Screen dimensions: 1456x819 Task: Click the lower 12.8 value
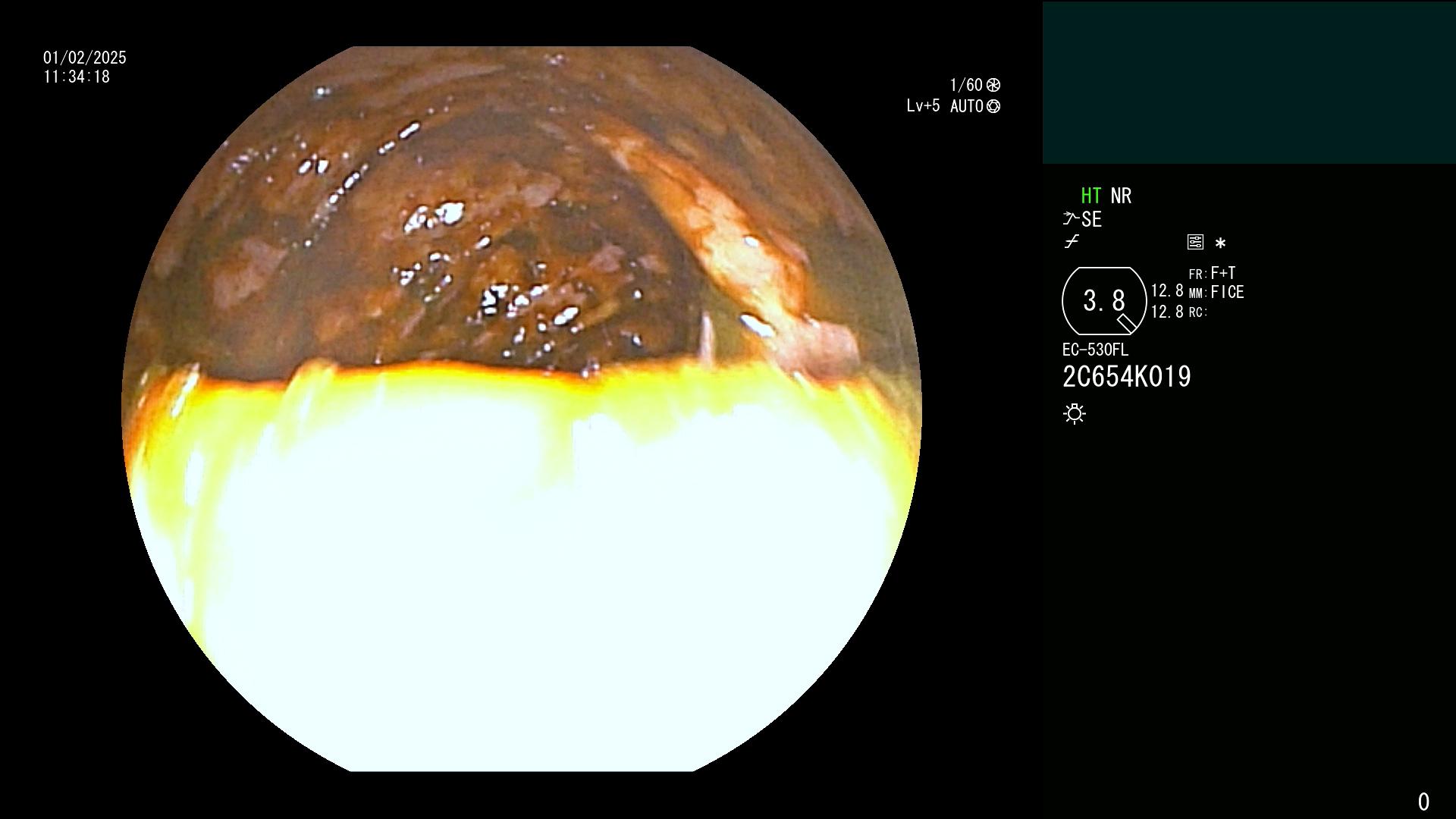click(x=1167, y=312)
